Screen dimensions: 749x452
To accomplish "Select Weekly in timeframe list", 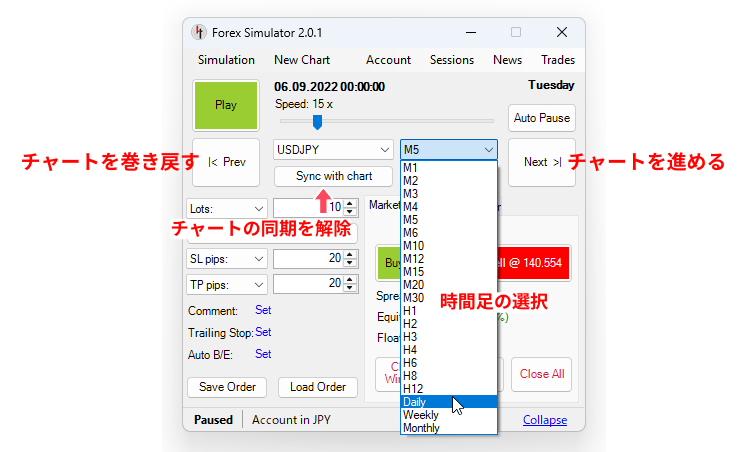I will [x=449, y=415].
